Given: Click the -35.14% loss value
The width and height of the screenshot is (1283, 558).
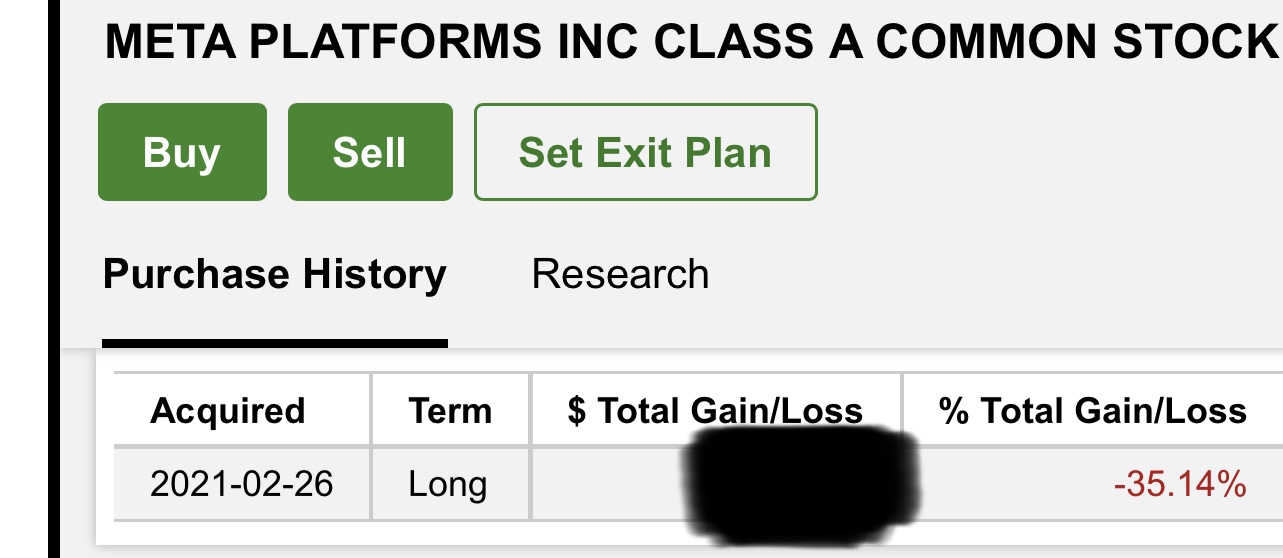Looking at the screenshot, I should (1180, 485).
